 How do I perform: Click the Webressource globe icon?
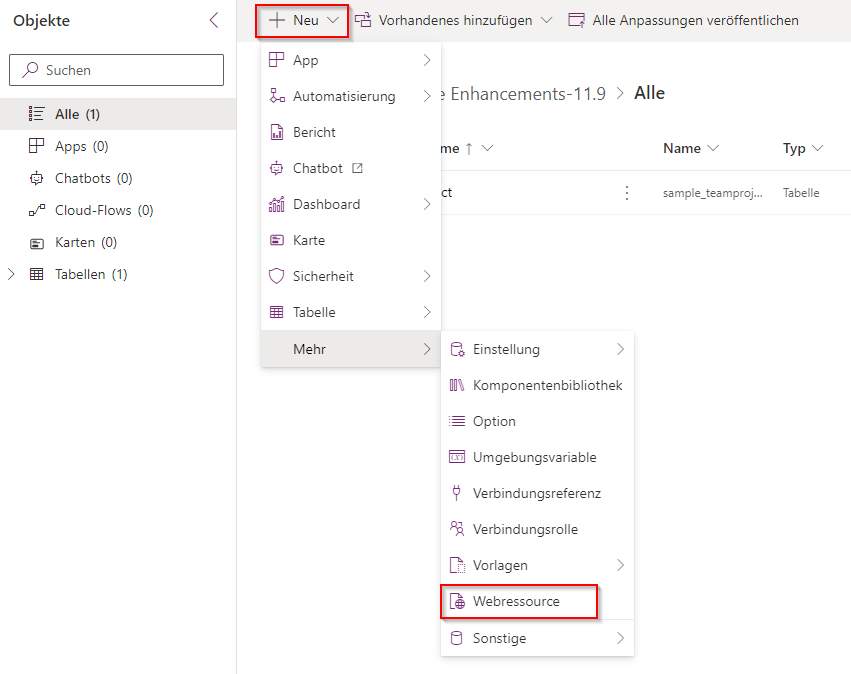coord(457,602)
